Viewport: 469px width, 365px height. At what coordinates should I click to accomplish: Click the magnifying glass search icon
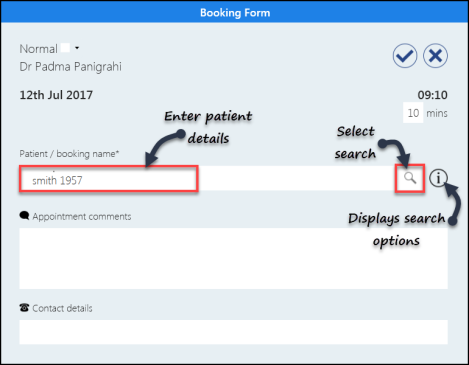(x=410, y=178)
